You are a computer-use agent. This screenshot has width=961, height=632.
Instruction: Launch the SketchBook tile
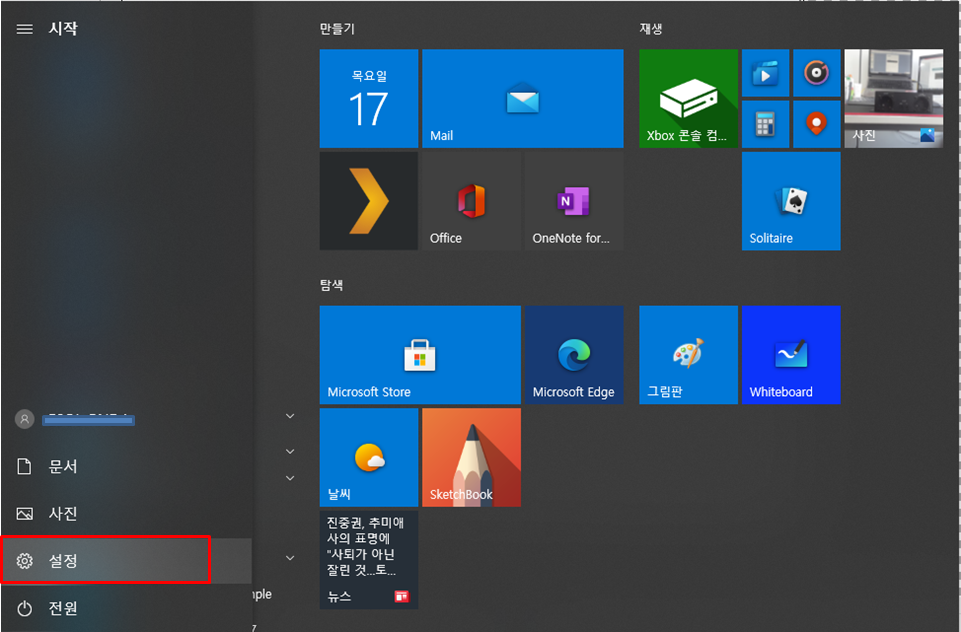click(471, 457)
